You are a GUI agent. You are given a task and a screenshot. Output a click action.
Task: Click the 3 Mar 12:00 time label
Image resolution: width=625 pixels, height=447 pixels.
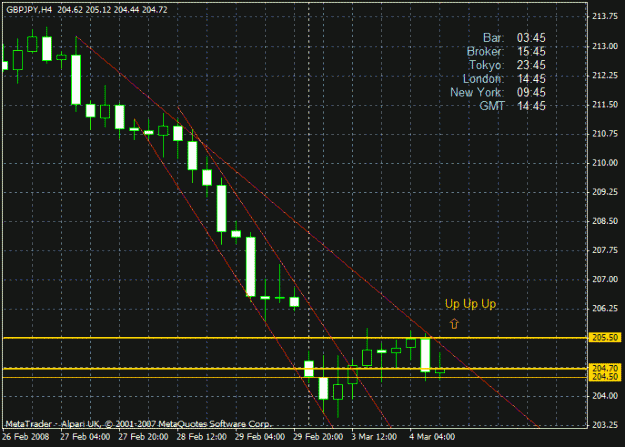[x=374, y=437]
